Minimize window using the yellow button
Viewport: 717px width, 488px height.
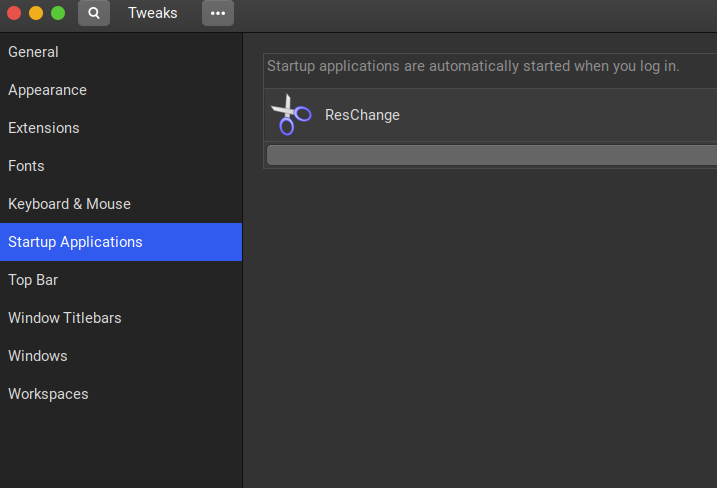click(36, 13)
